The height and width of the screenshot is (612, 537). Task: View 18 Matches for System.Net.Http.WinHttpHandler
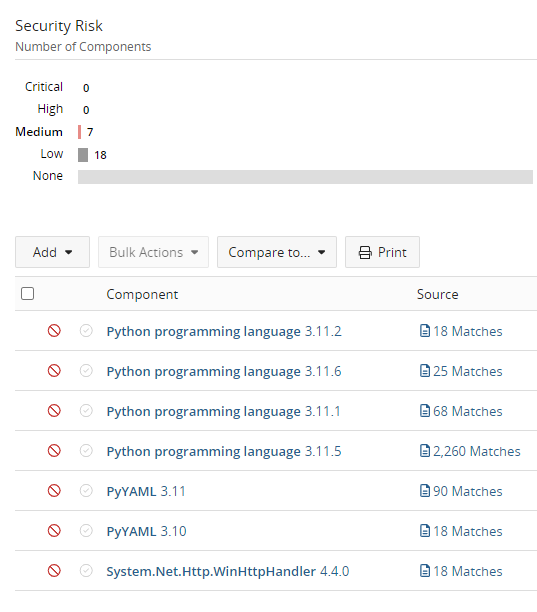click(x=468, y=571)
